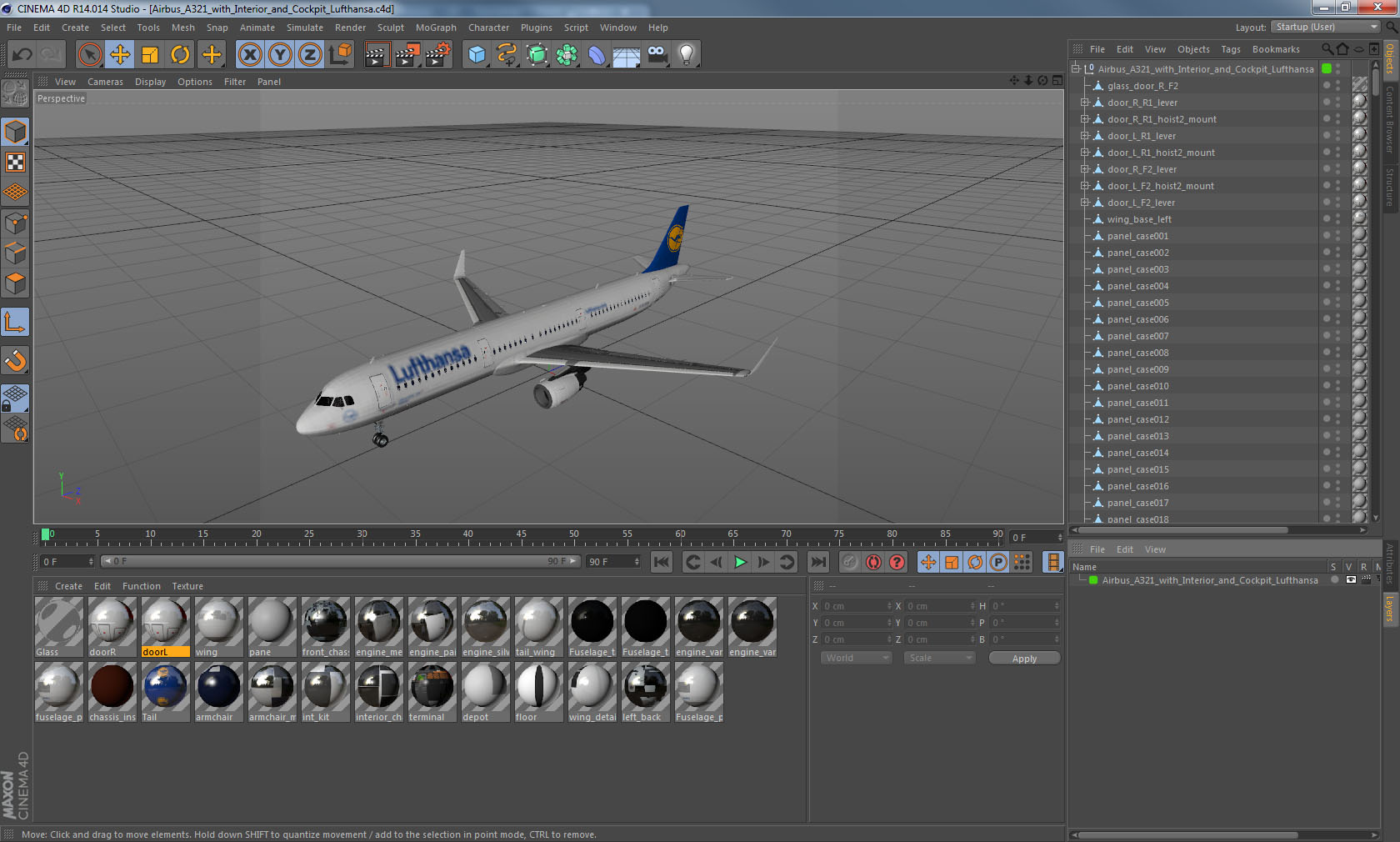
Task: Add a NURBS generator object
Action: [x=537, y=55]
